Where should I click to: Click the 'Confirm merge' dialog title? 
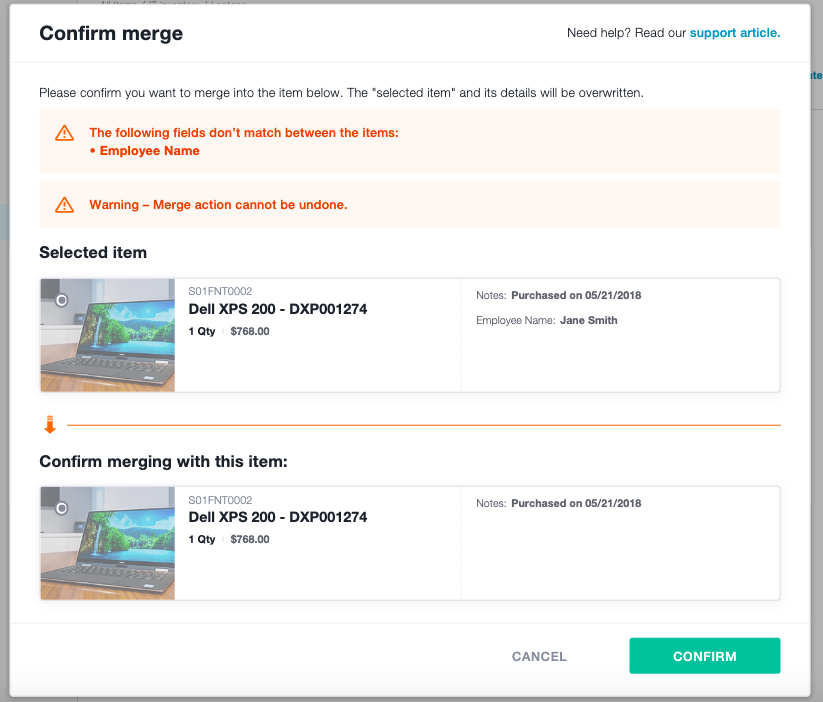tap(111, 33)
